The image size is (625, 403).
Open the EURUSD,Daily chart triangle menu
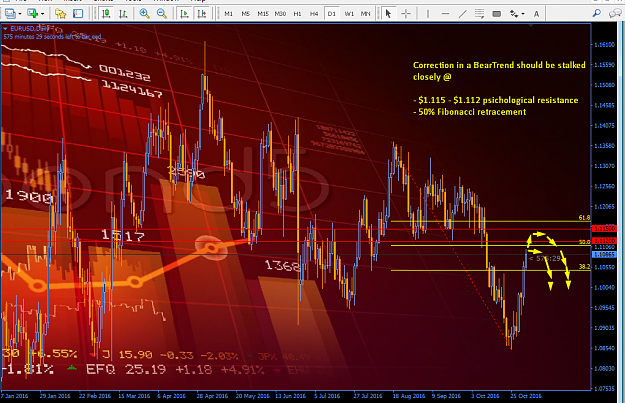(5, 29)
